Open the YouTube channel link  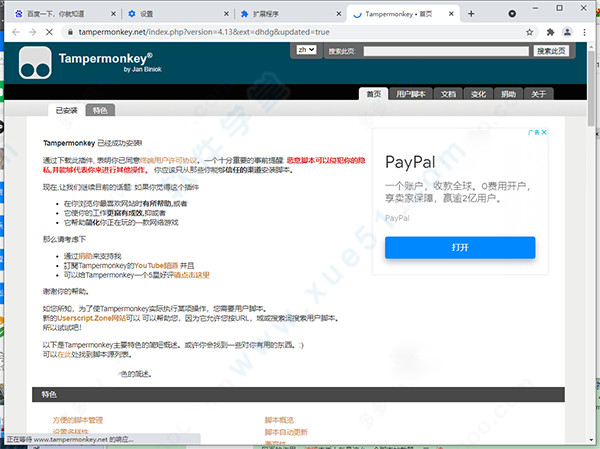(x=156, y=266)
